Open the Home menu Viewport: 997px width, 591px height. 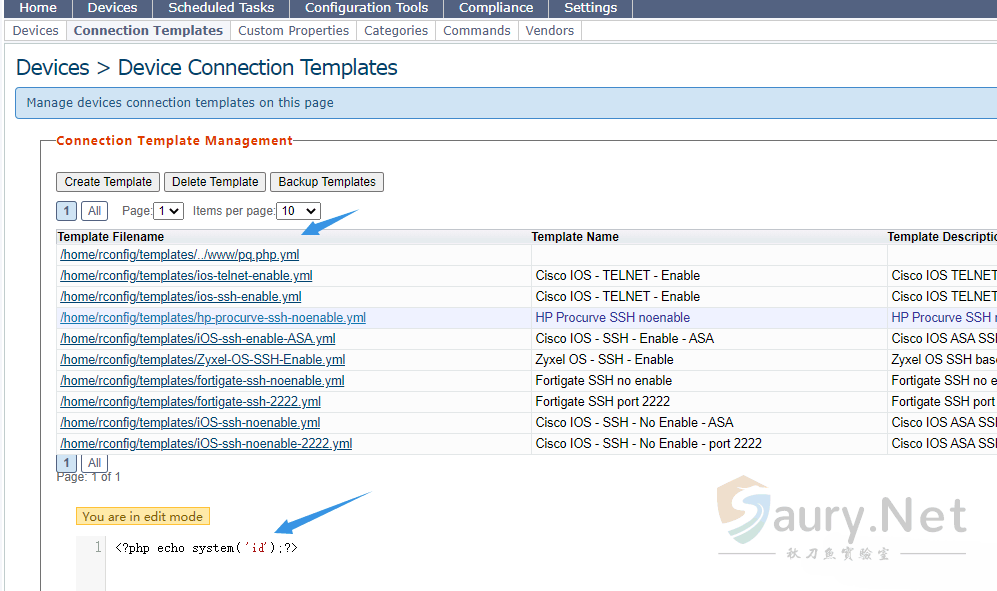[x=38, y=8]
